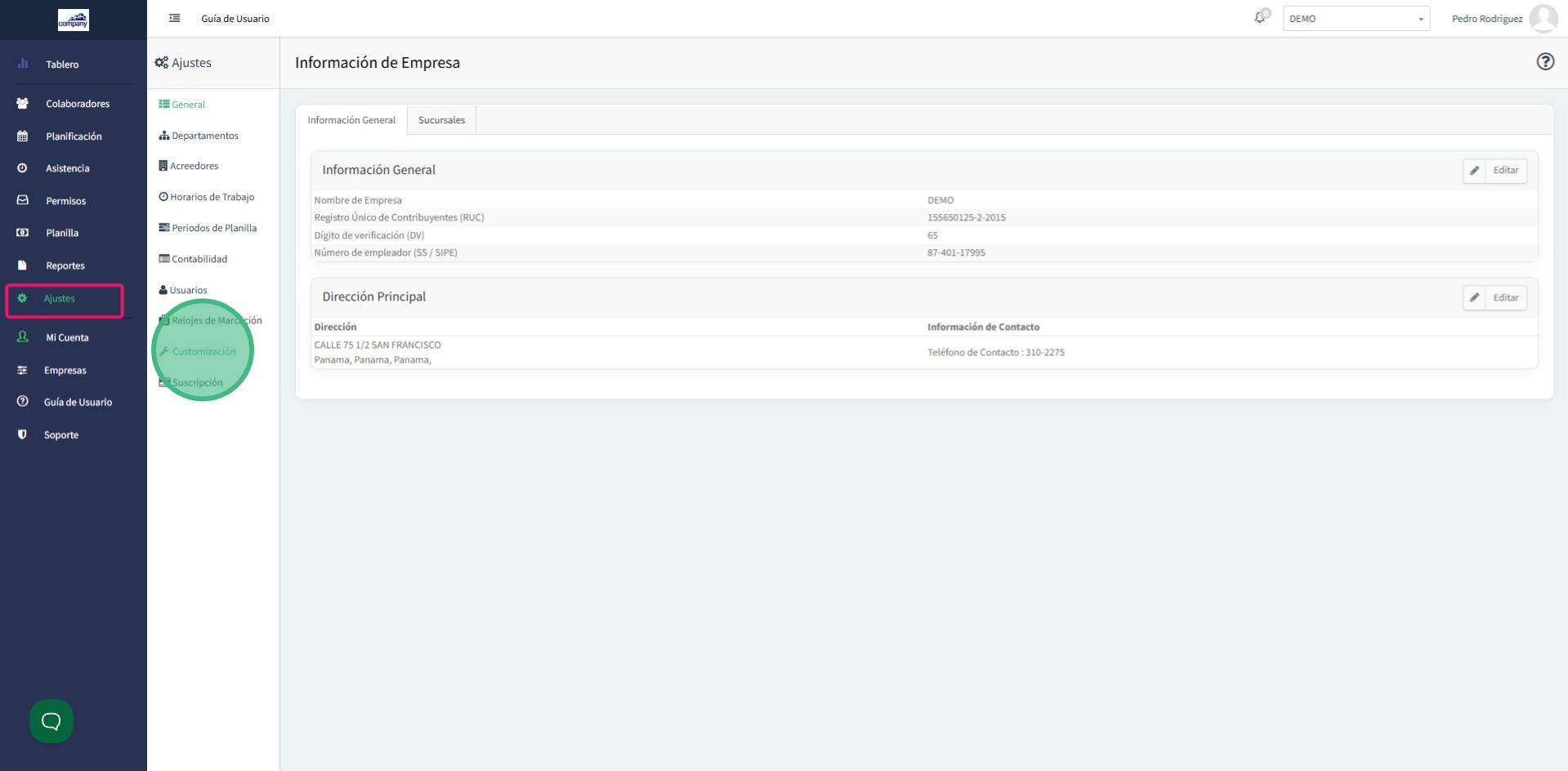
Task: Open the Departamentos settings link
Action: [x=205, y=136]
